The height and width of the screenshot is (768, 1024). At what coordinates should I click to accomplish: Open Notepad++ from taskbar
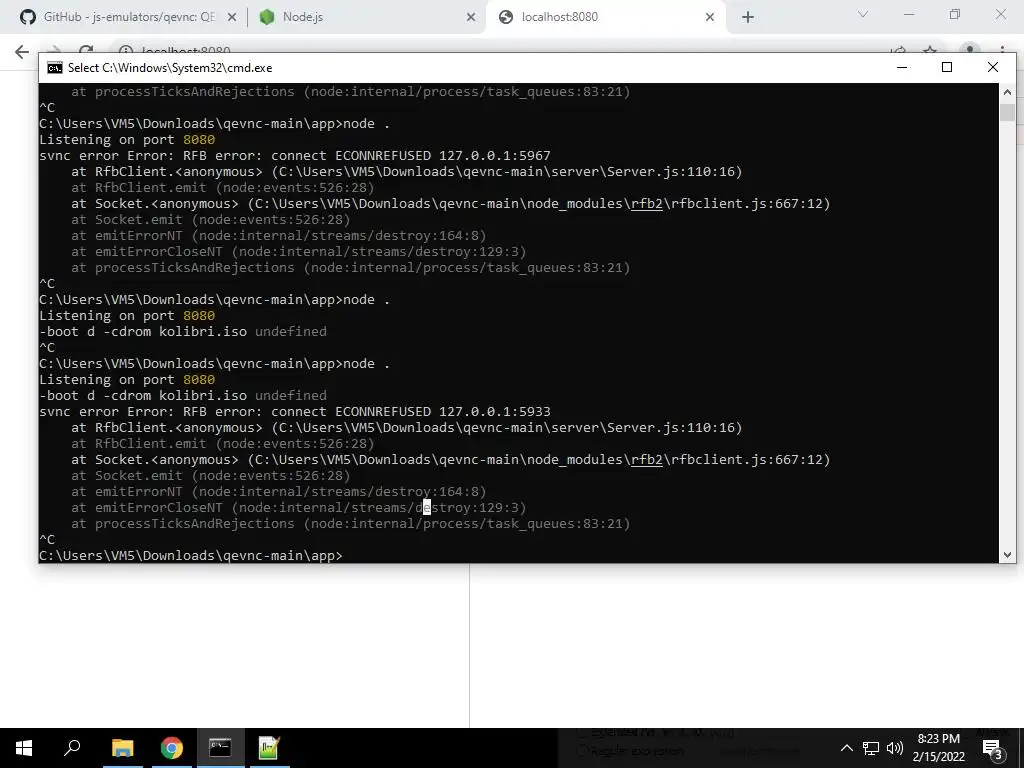click(x=269, y=748)
